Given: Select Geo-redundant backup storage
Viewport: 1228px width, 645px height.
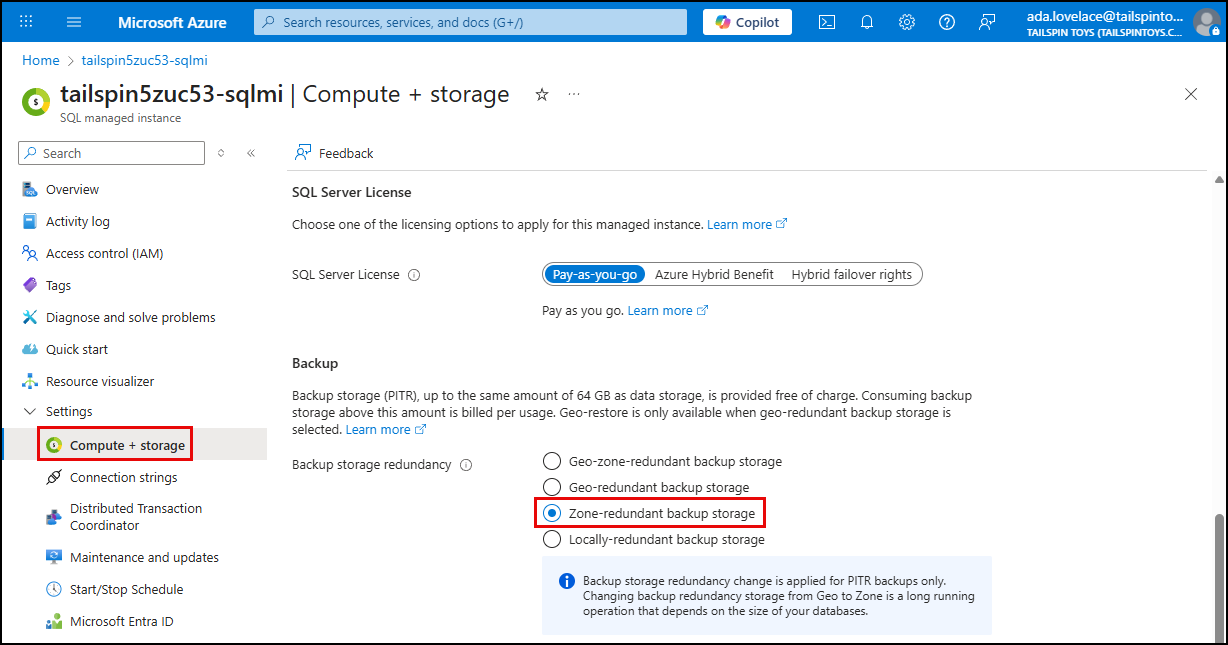Looking at the screenshot, I should 551,487.
